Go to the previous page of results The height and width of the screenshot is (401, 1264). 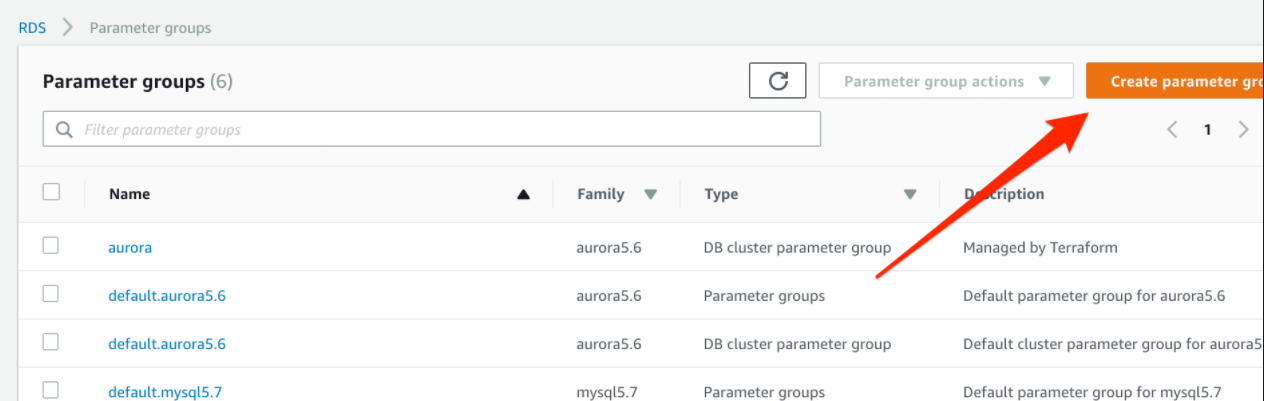point(1173,129)
